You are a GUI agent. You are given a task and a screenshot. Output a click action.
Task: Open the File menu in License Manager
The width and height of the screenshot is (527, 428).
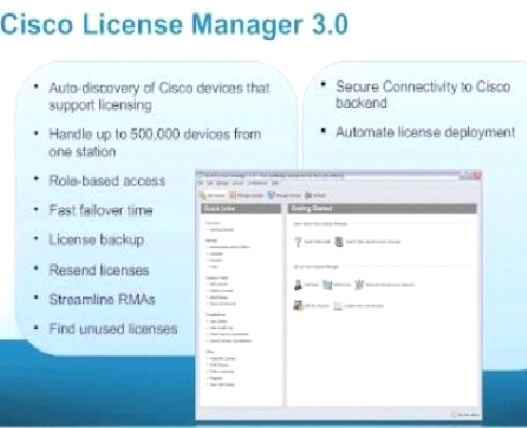point(200,183)
